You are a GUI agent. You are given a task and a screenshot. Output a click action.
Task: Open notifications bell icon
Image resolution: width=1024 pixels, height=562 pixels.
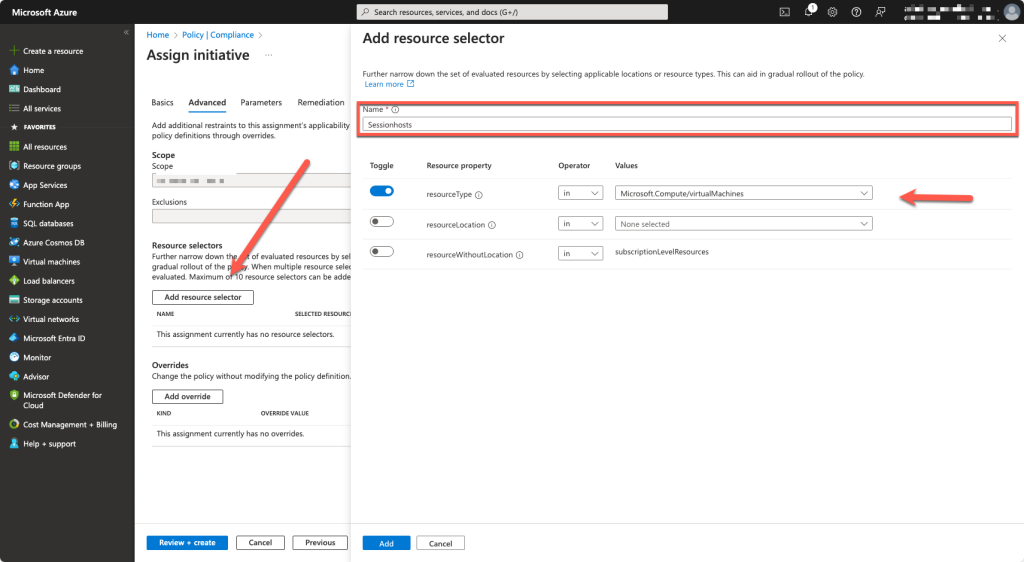[x=809, y=11]
